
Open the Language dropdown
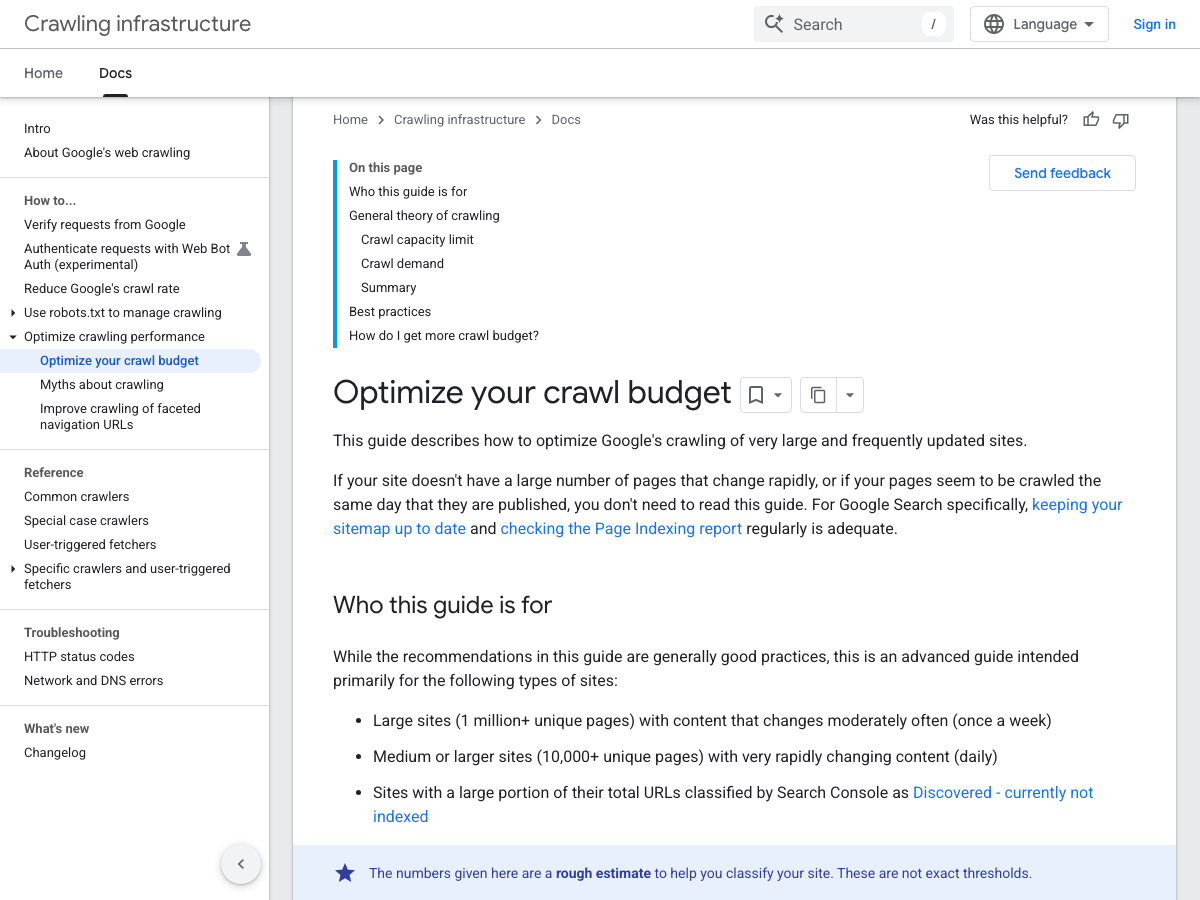(x=1039, y=24)
